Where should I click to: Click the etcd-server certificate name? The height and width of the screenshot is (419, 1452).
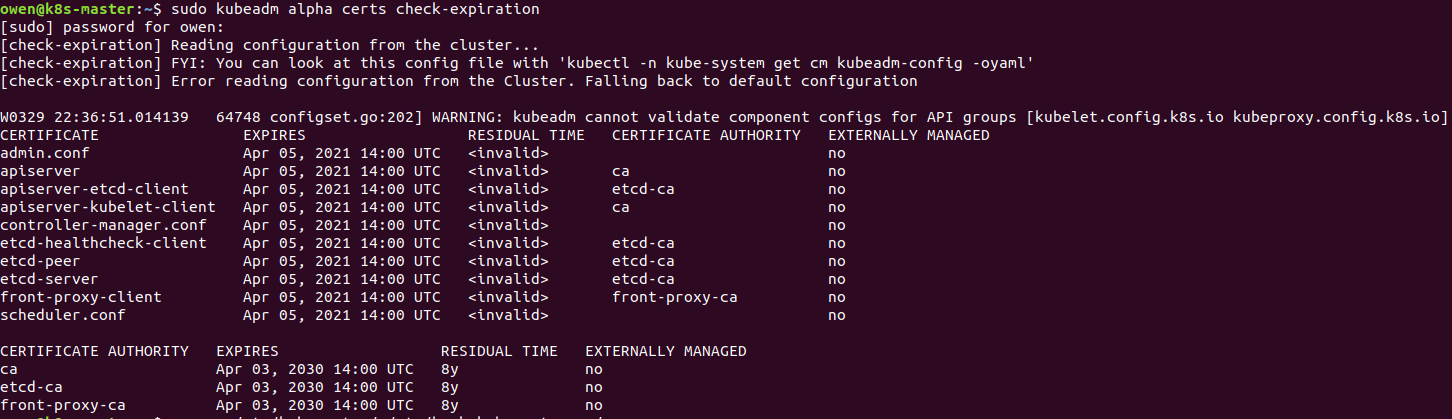pyautogui.click(x=49, y=279)
